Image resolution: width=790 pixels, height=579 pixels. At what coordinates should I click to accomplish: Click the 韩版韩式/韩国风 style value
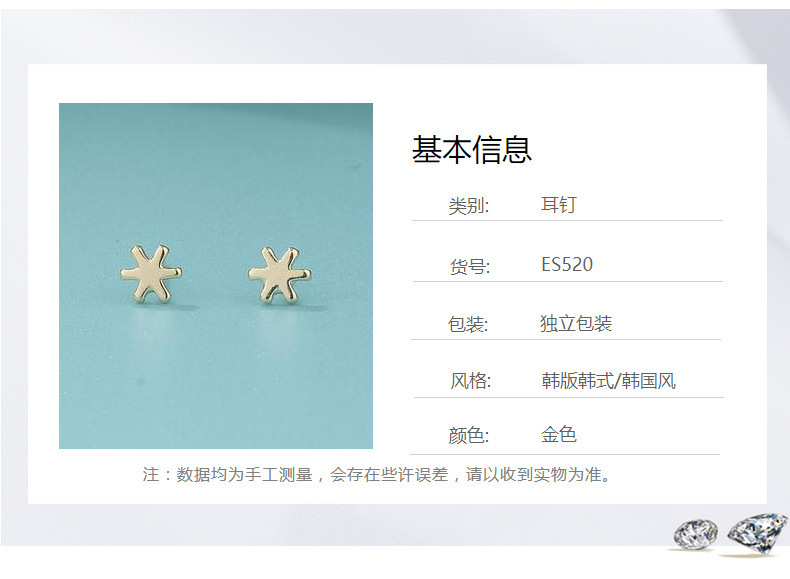609,381
